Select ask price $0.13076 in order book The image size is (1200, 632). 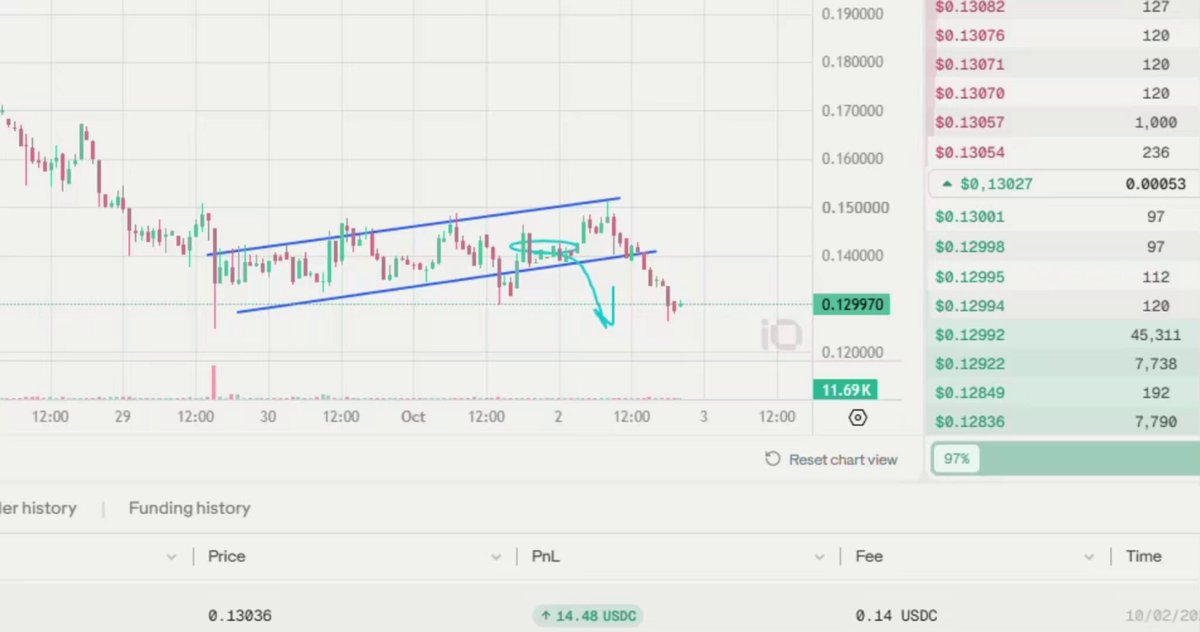pos(970,36)
